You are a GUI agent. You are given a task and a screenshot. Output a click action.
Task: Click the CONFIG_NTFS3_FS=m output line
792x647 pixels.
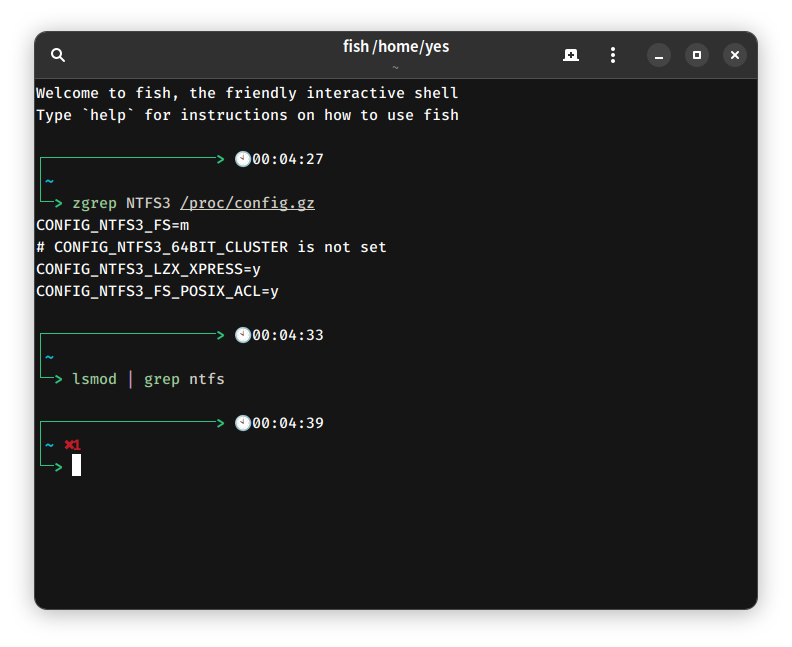pos(112,225)
